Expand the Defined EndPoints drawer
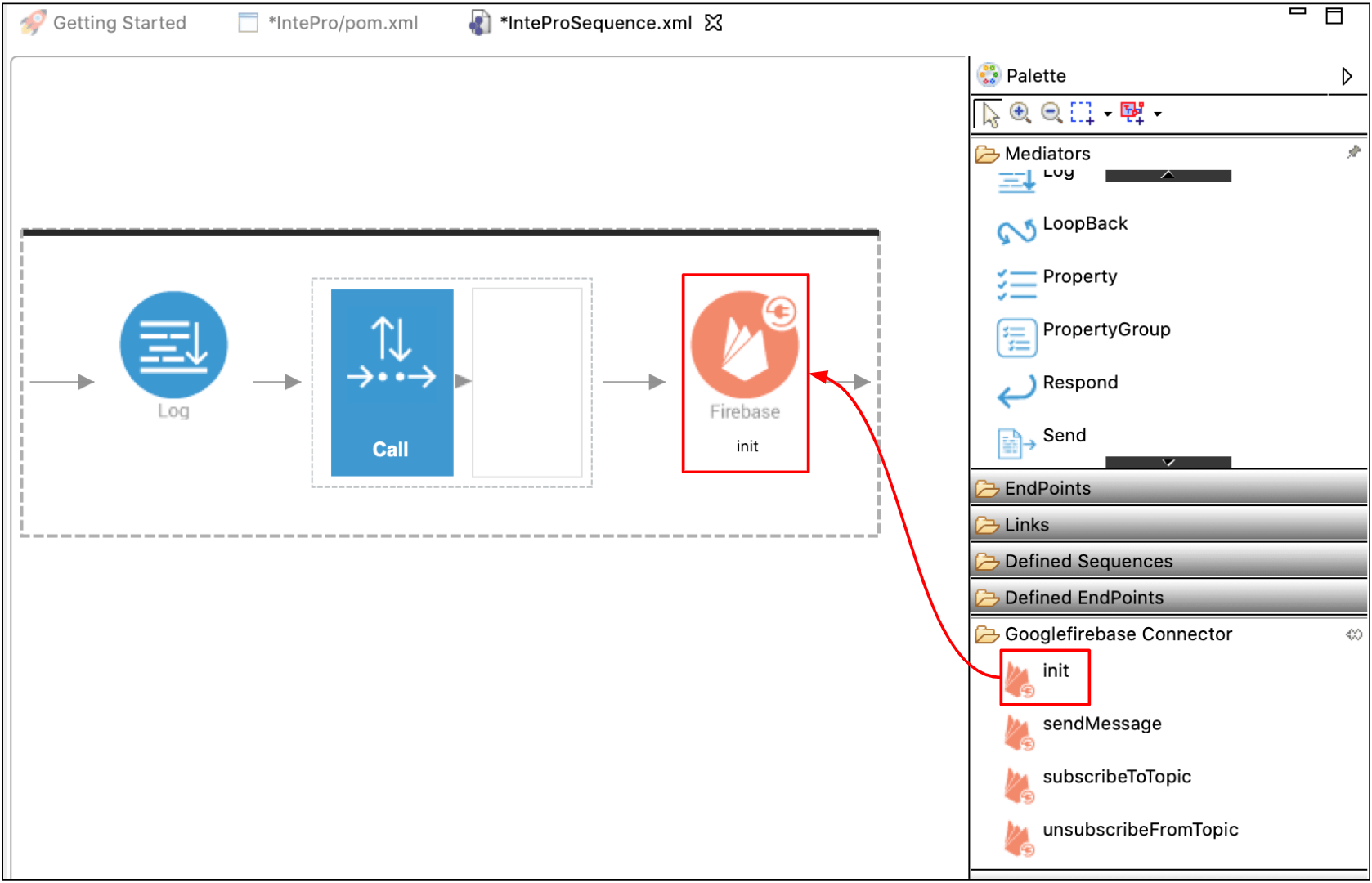This screenshot has width=1372, height=883. pos(1168,598)
